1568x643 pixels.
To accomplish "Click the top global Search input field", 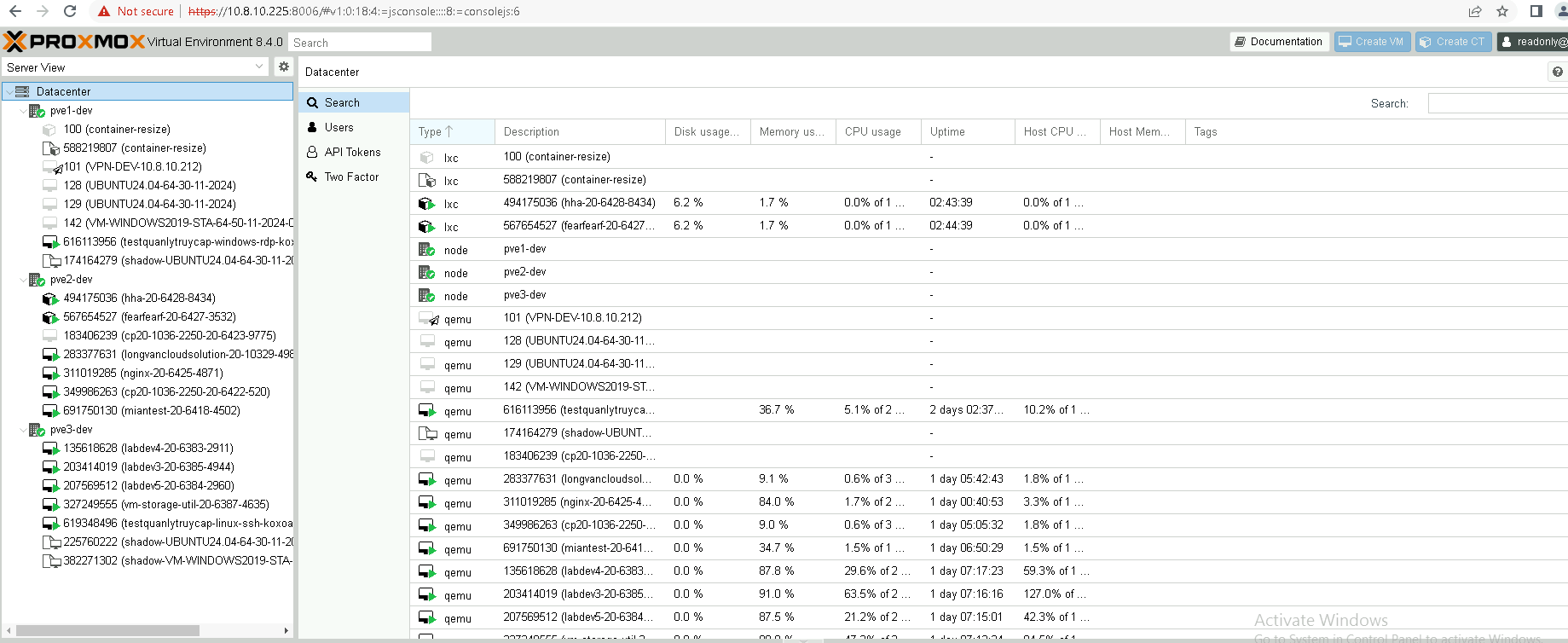I will point(359,43).
